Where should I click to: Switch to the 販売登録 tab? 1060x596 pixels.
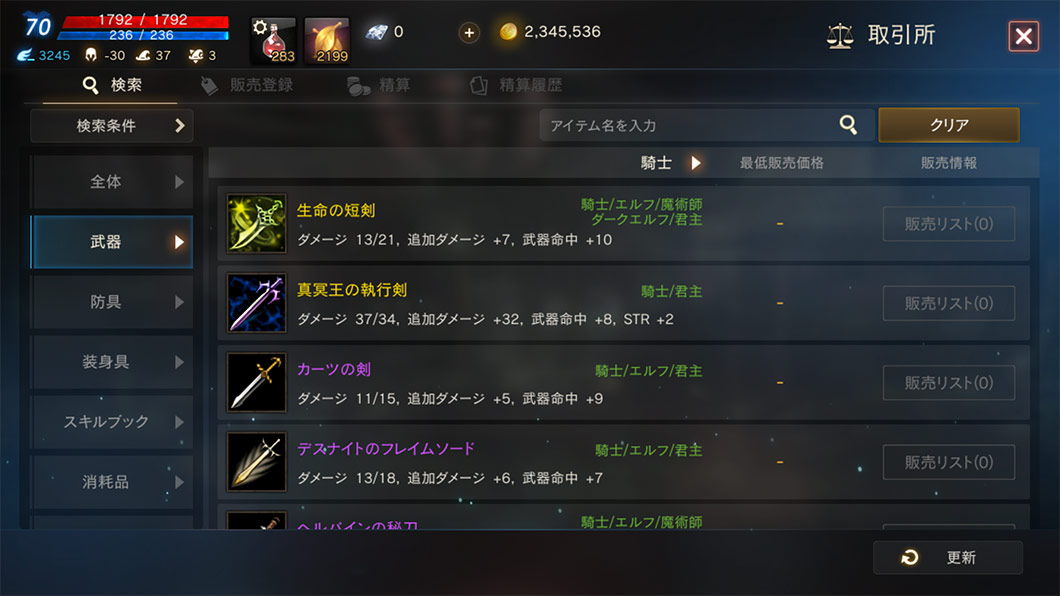point(247,85)
